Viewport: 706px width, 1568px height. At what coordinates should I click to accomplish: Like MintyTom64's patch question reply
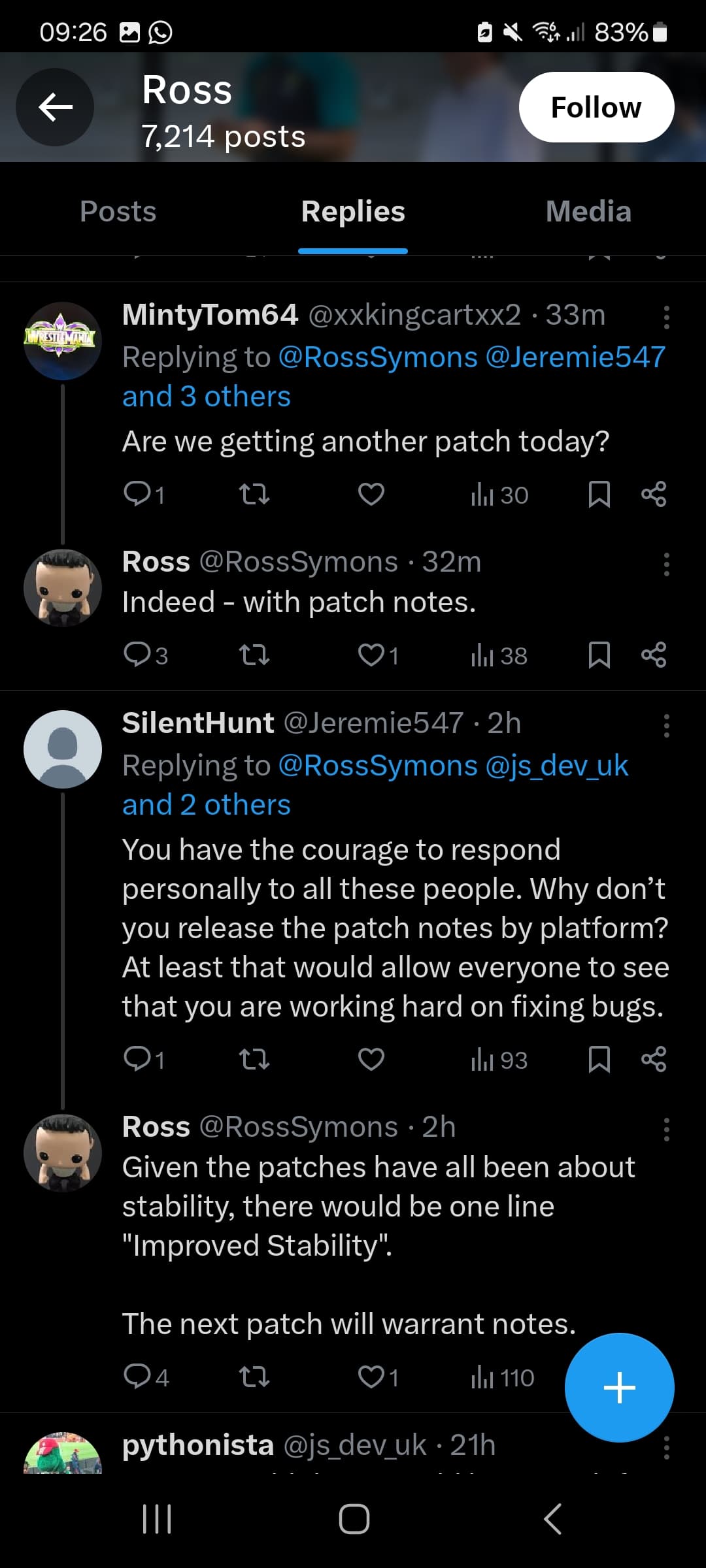[371, 495]
